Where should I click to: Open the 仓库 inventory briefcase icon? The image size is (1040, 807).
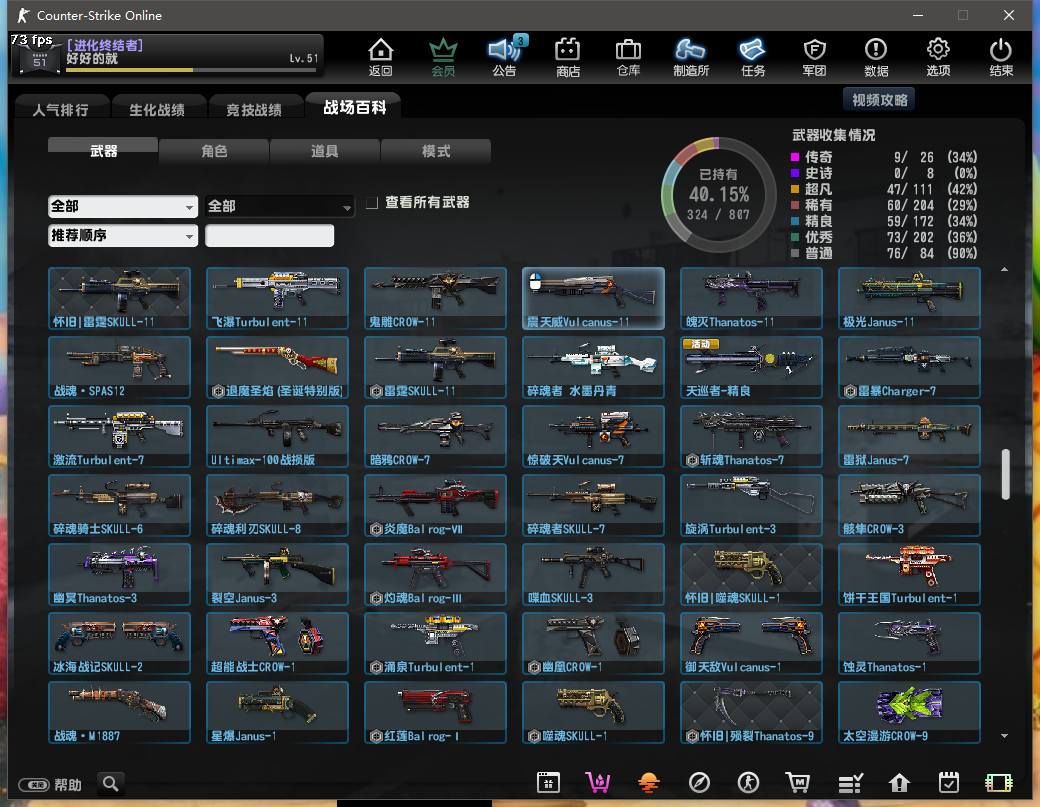pos(628,56)
